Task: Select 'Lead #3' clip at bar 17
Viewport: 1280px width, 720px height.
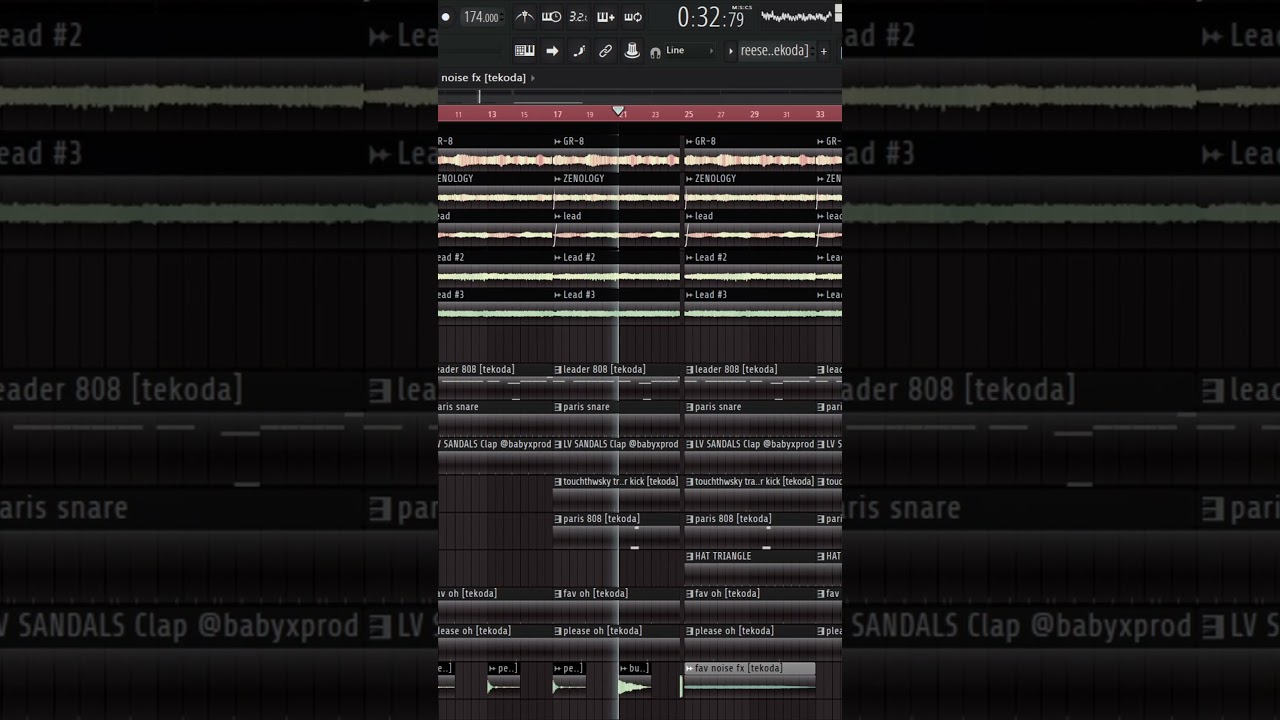Action: [x=616, y=306]
